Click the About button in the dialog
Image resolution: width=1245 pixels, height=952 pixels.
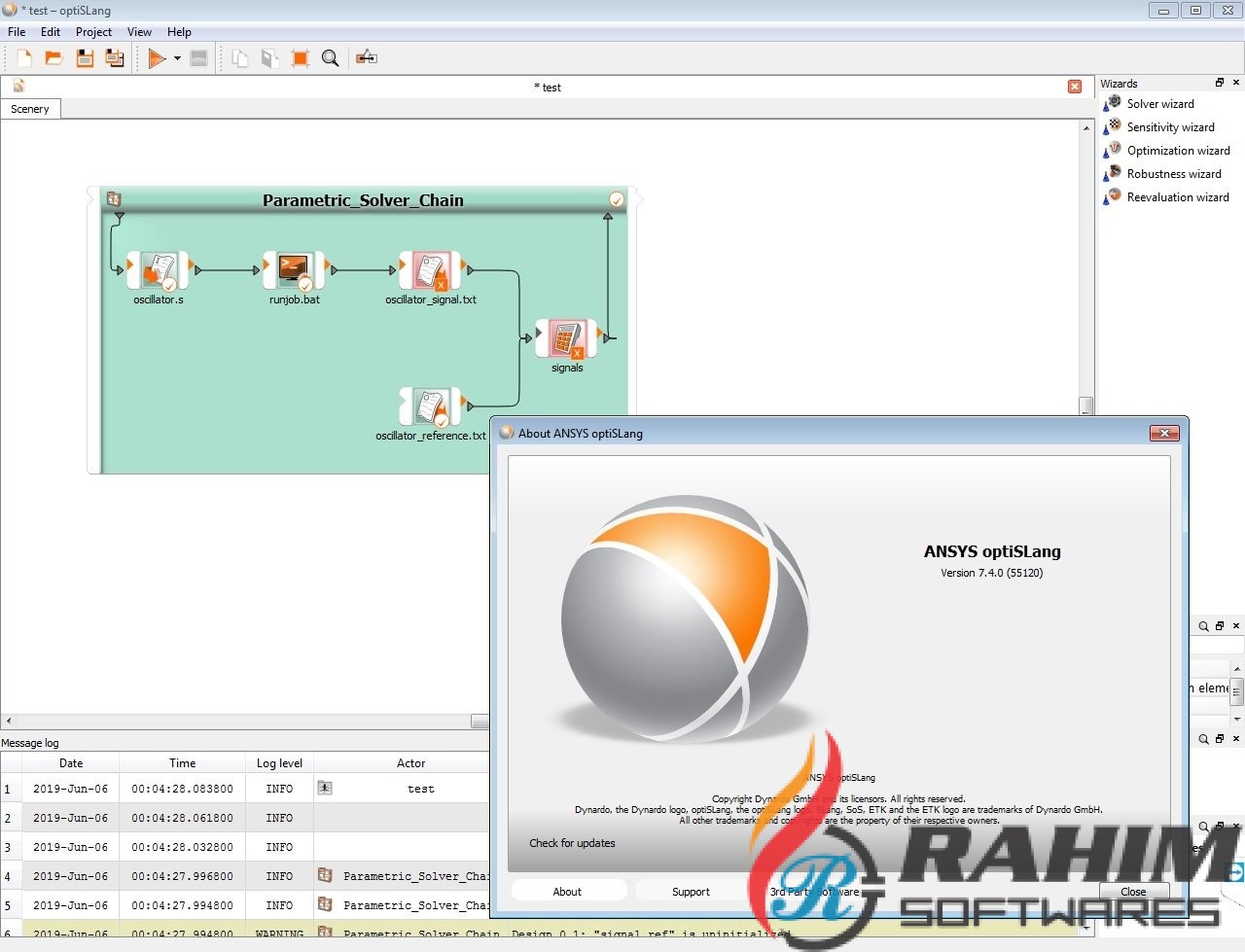567,891
